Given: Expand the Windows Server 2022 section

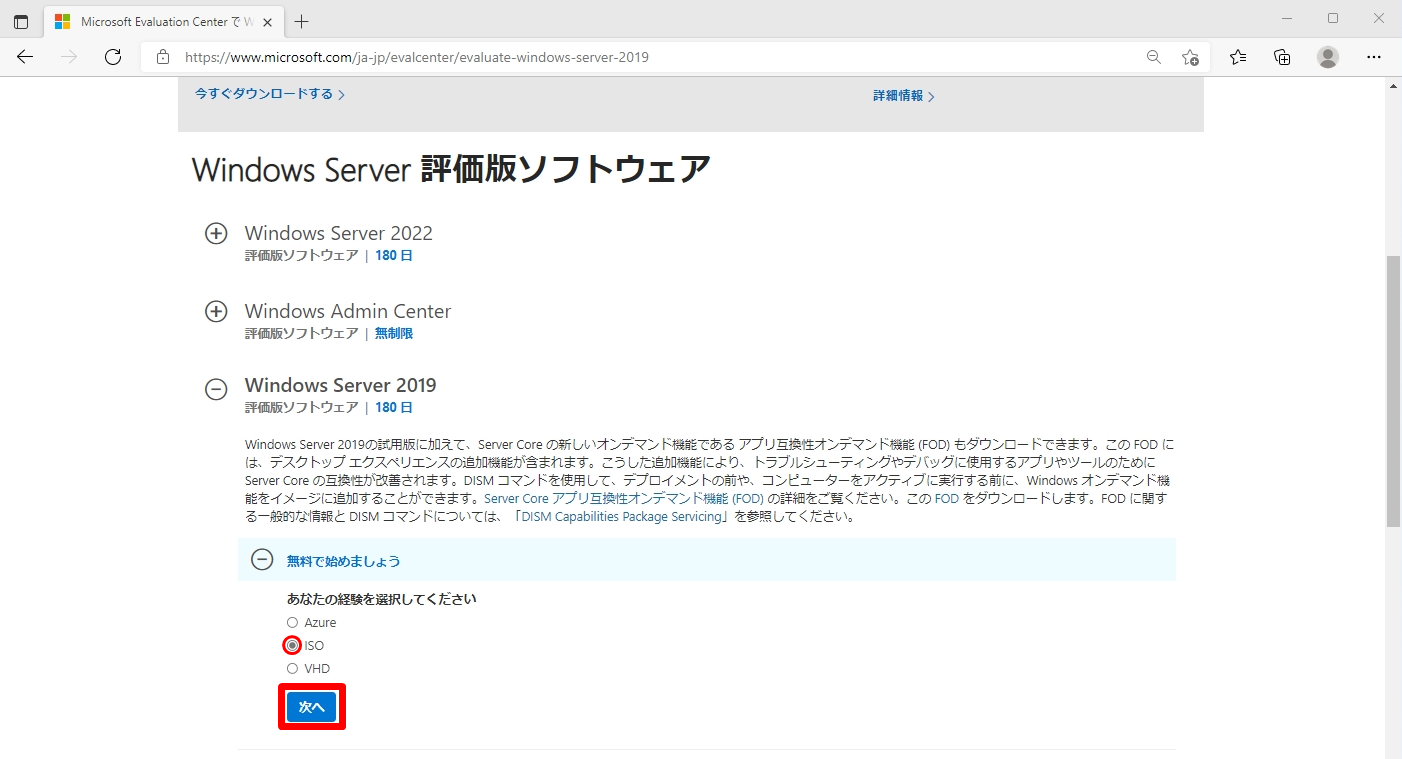Looking at the screenshot, I should (x=216, y=233).
